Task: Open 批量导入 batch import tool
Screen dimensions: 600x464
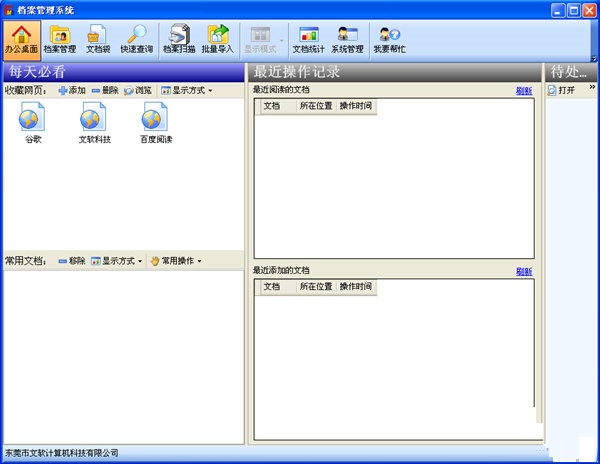Action: [x=217, y=39]
